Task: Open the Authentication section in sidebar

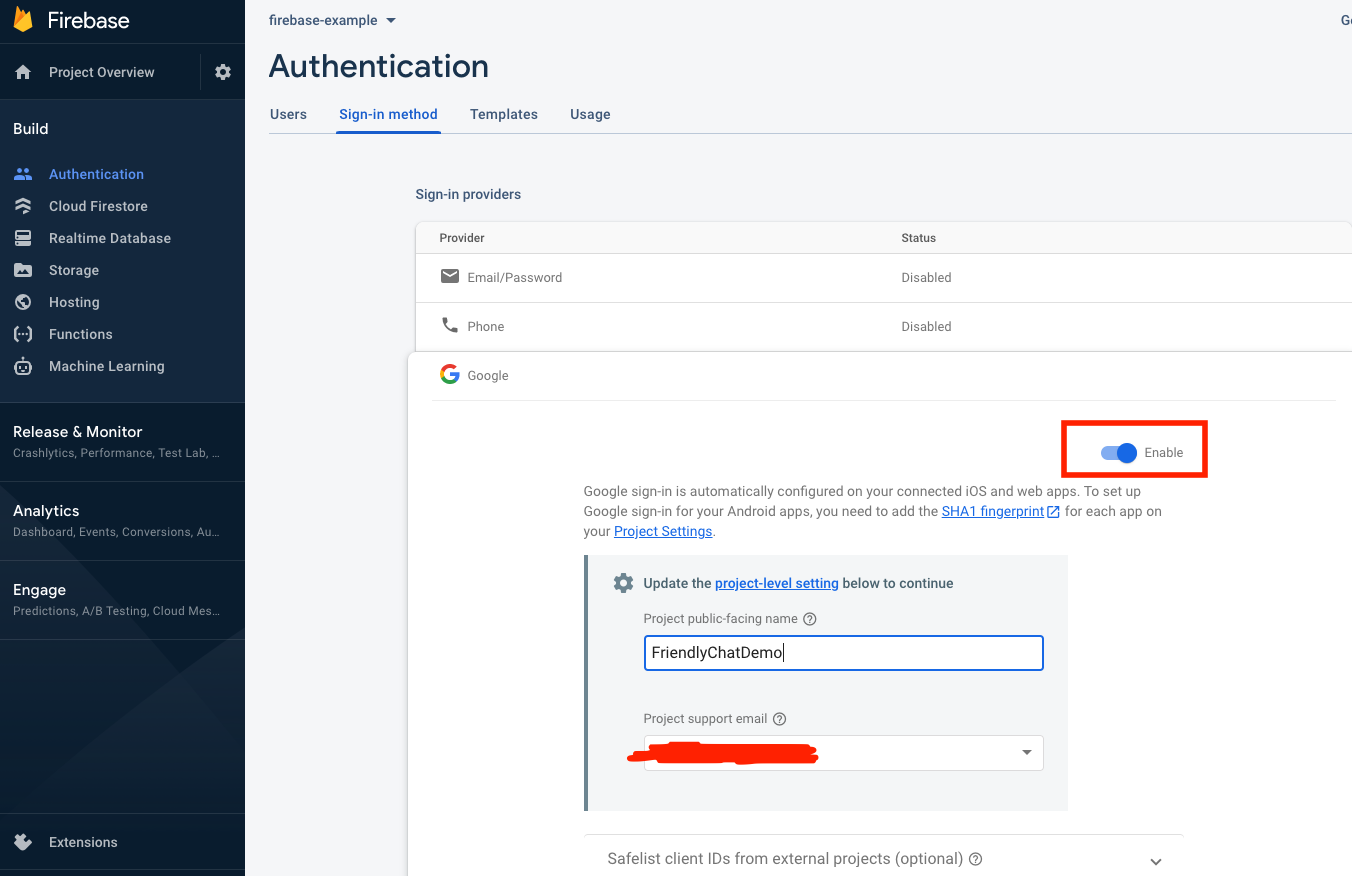Action: tap(96, 173)
